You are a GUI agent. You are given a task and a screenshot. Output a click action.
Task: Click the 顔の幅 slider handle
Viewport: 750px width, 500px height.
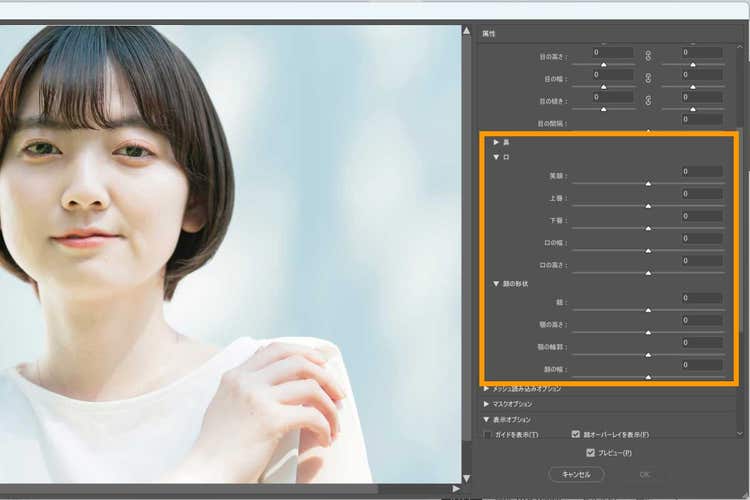(648, 378)
